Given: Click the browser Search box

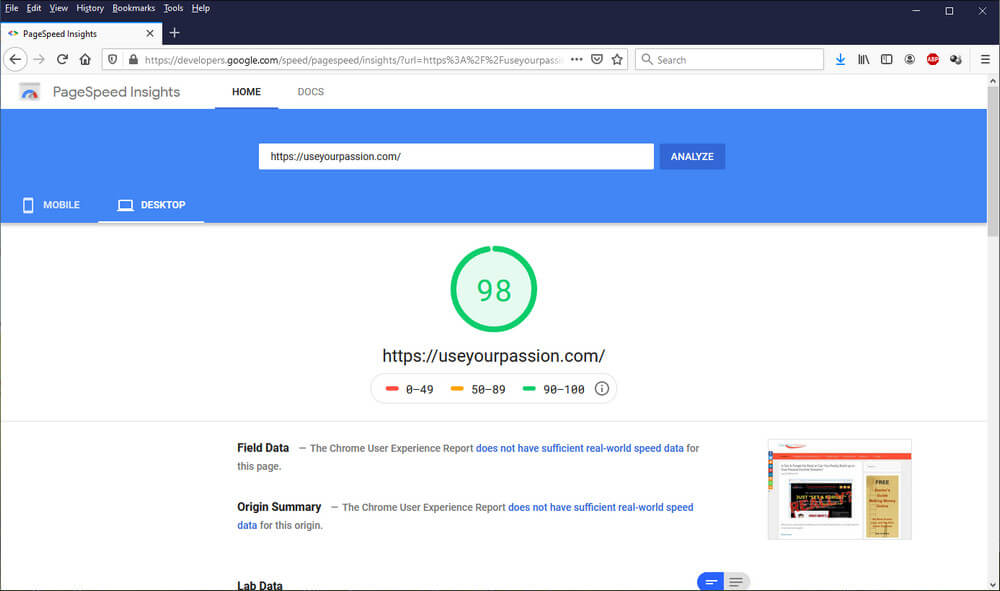Looking at the screenshot, I should coord(729,59).
